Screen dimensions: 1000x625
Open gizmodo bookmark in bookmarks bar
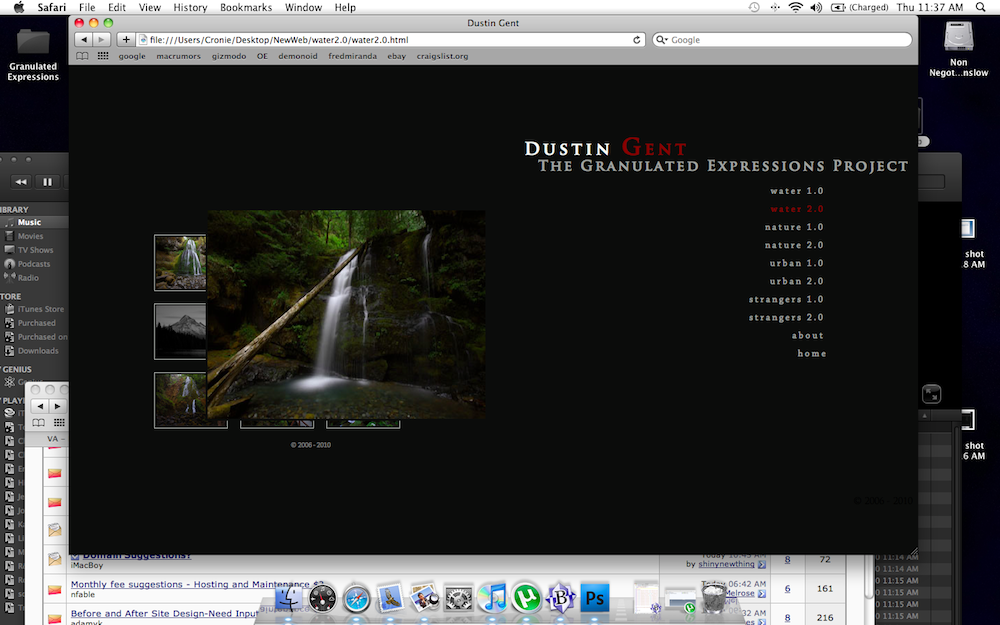tap(229, 56)
